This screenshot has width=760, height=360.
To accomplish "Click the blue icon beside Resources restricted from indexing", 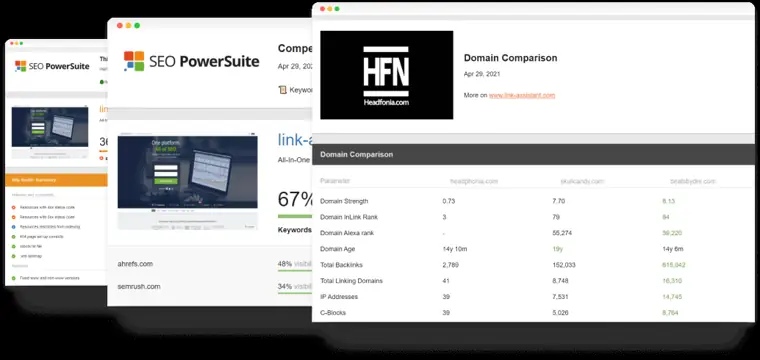I will point(14,227).
